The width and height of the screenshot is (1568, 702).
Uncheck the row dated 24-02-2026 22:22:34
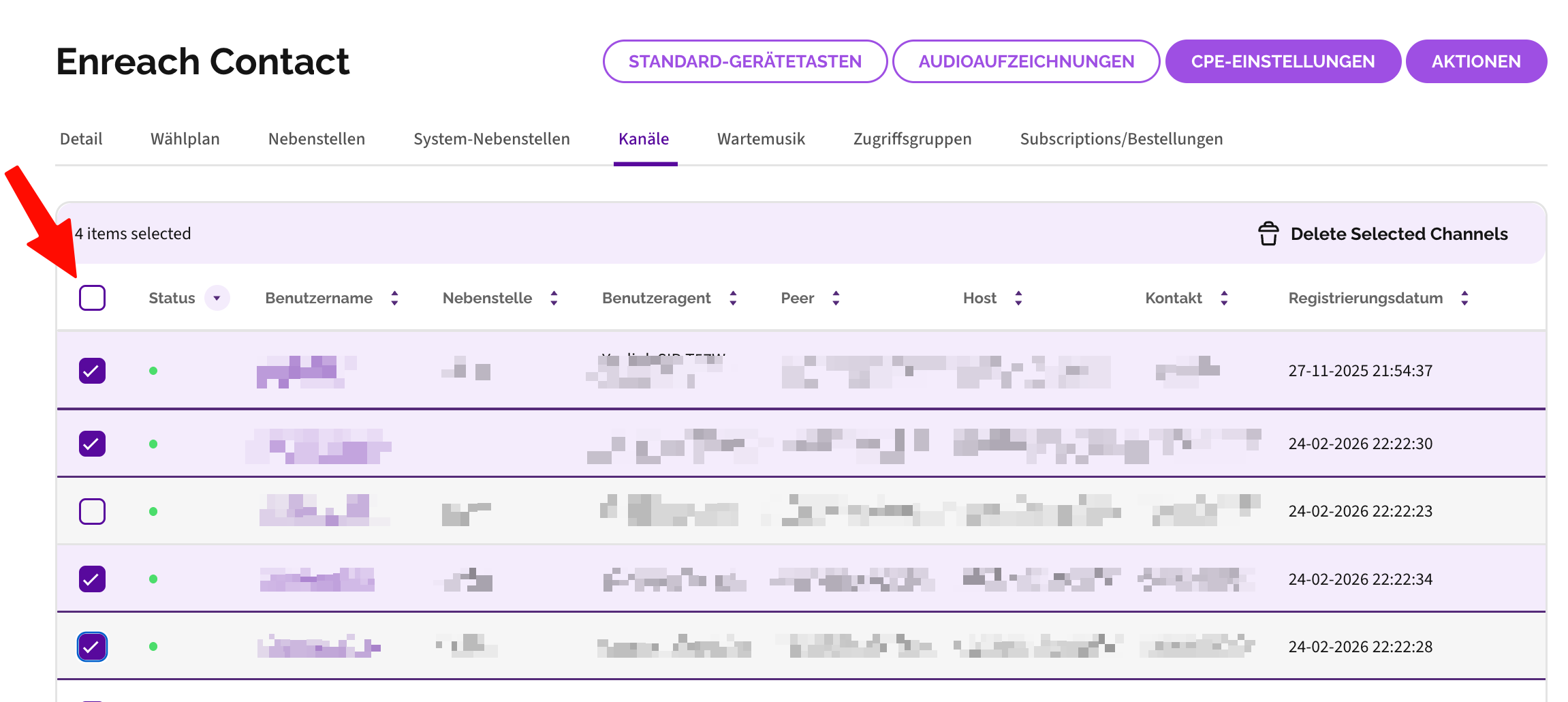(x=92, y=579)
